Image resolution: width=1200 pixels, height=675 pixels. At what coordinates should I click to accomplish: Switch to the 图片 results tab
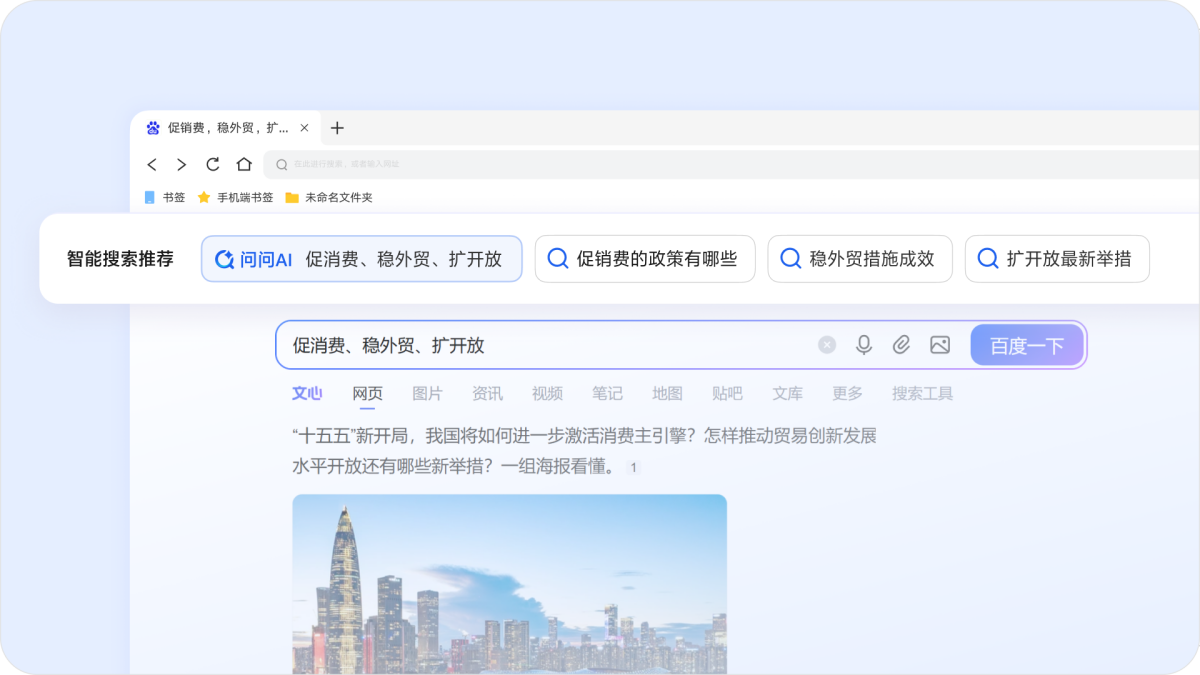point(427,394)
